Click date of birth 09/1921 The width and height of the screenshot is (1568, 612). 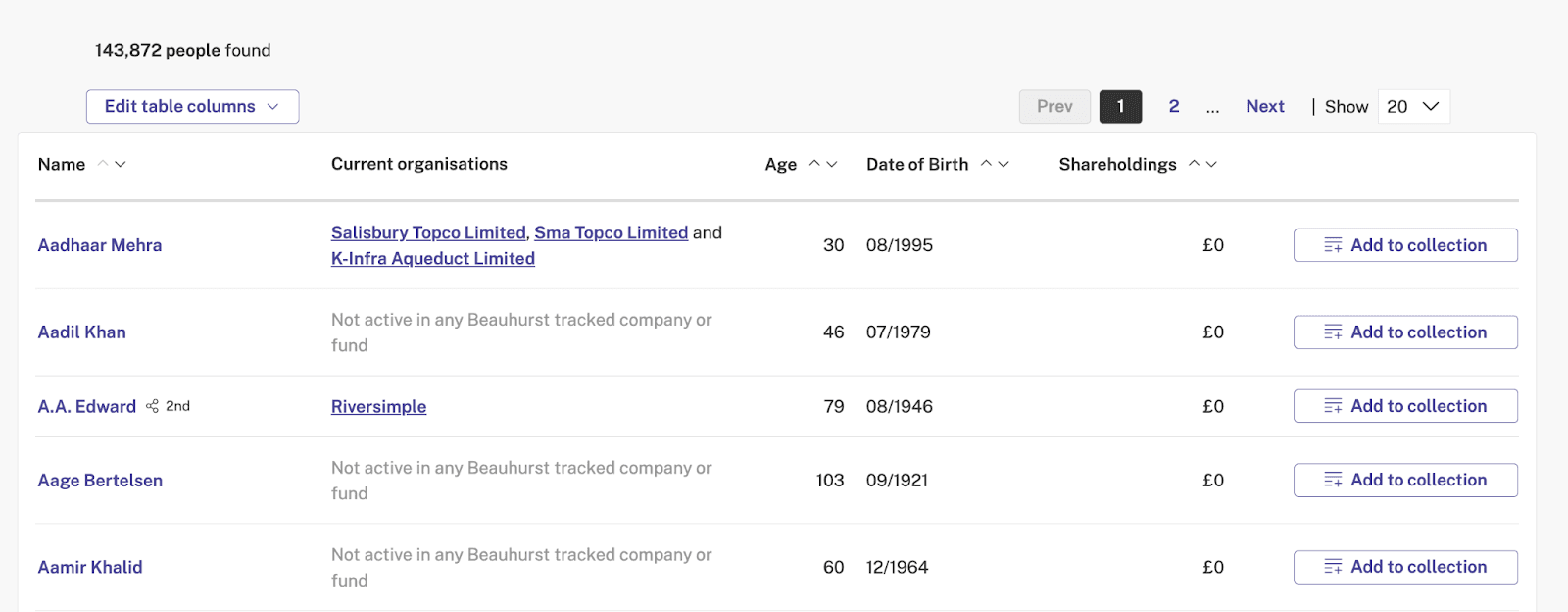898,480
